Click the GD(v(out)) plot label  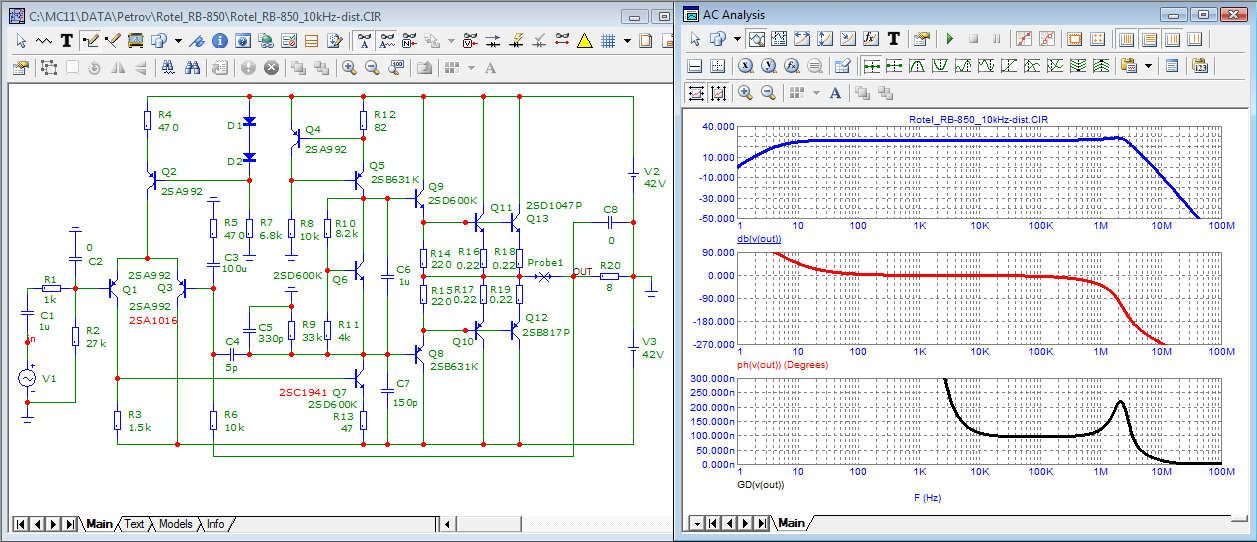coord(761,485)
